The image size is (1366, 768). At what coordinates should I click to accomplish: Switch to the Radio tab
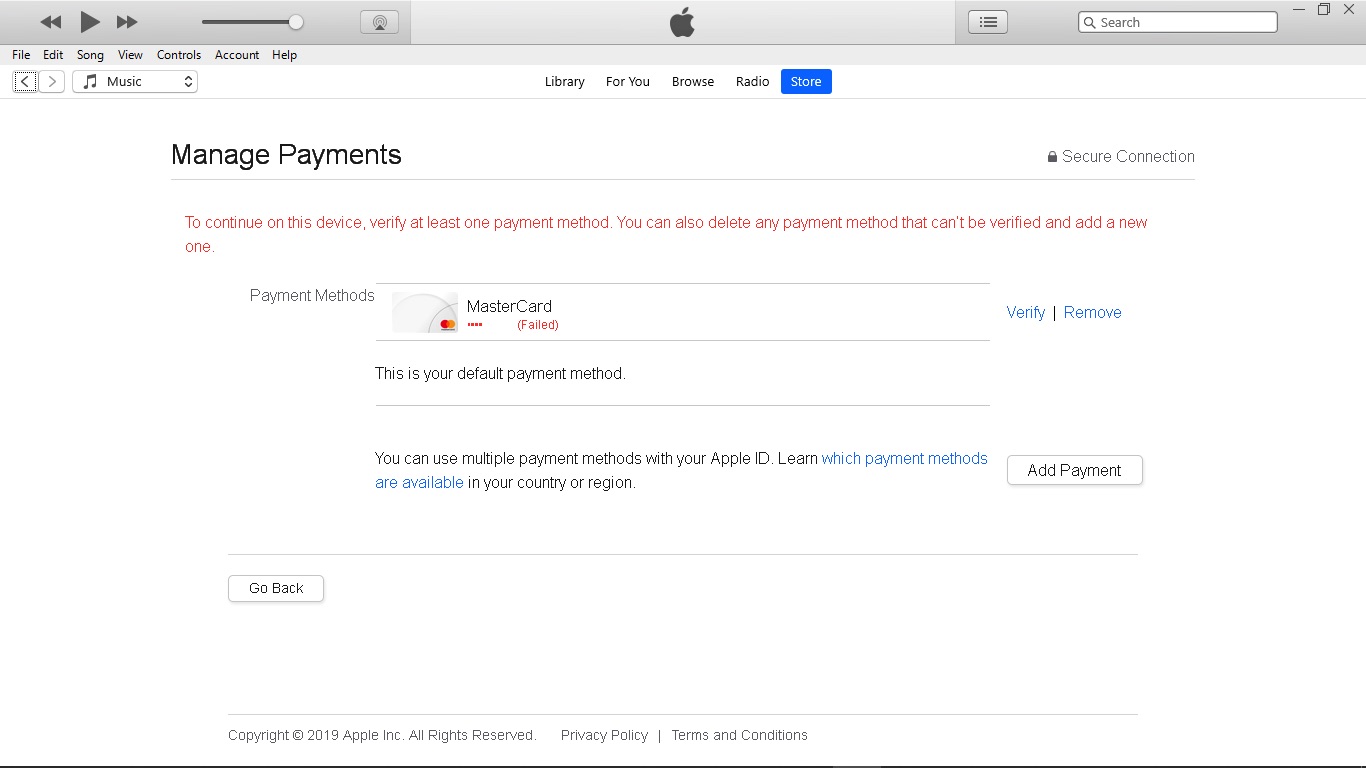[x=753, y=82]
